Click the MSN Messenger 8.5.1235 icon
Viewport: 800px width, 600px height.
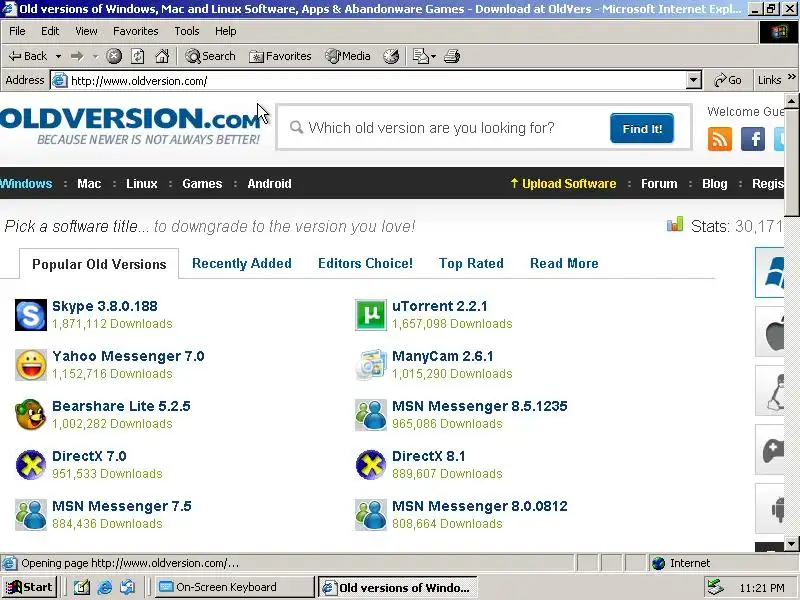pyautogui.click(x=371, y=415)
